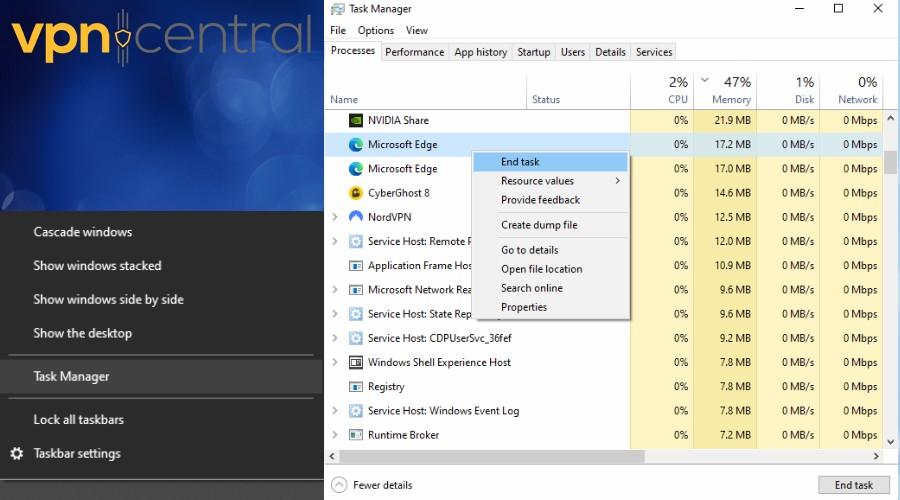Image resolution: width=900 pixels, height=500 pixels.
Task: Click the Service Host: Remote gear icon
Action: (356, 241)
